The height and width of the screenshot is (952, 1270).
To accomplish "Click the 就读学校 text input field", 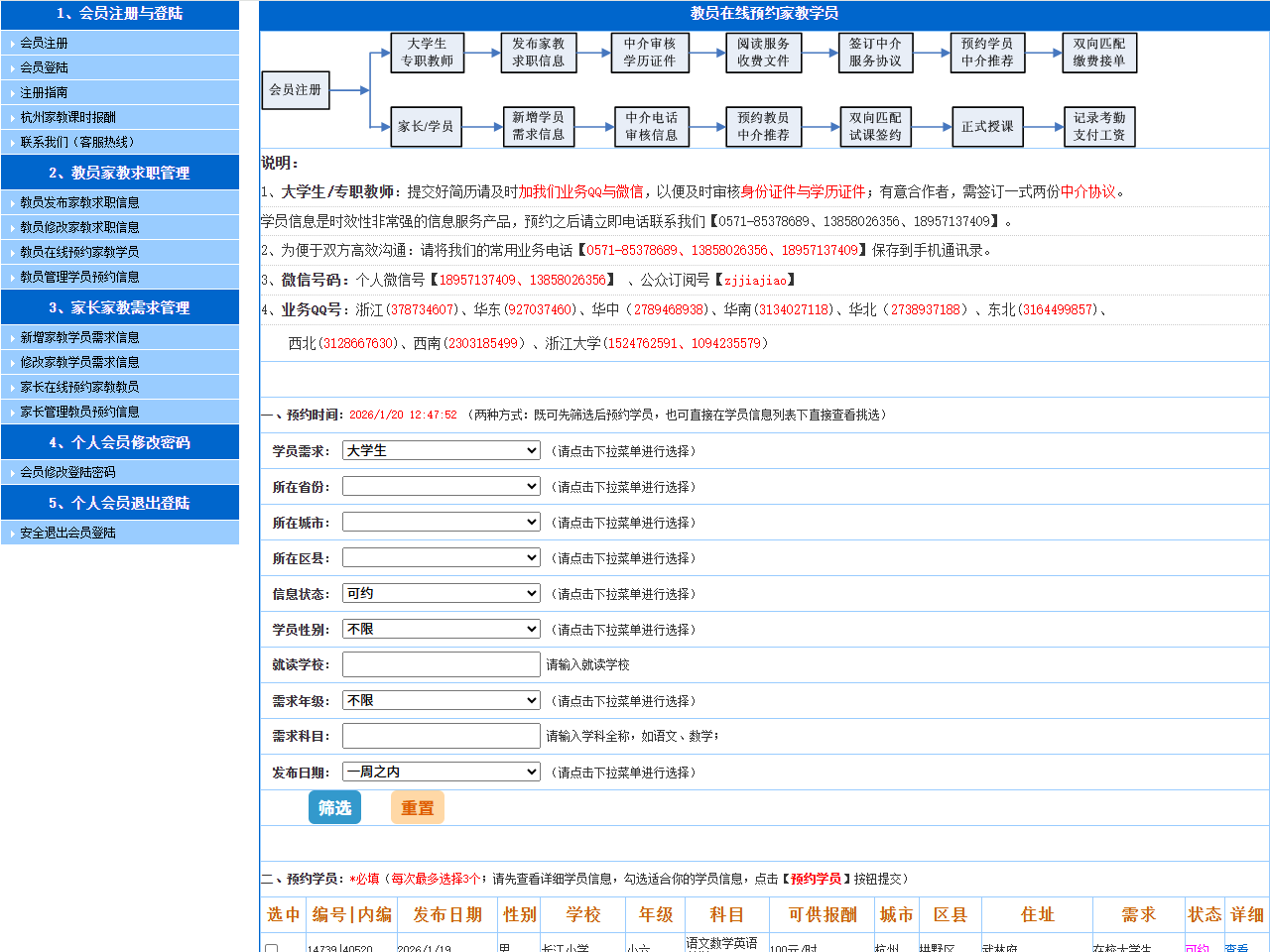I will 441,664.
